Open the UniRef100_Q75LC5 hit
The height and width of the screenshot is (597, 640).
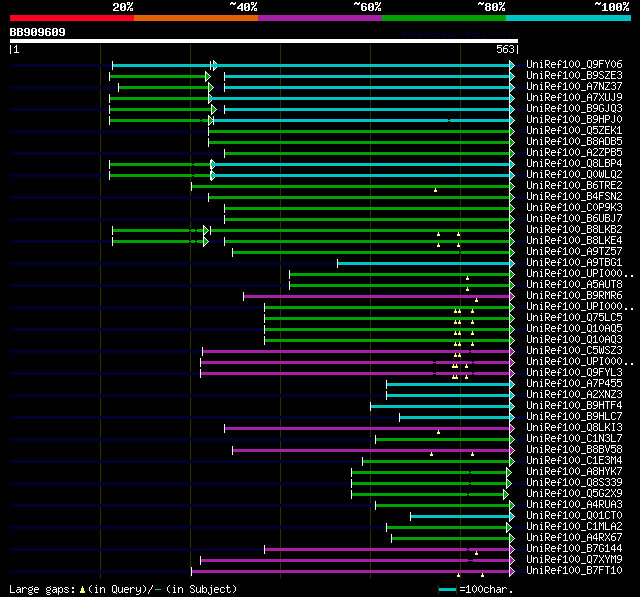[574, 318]
